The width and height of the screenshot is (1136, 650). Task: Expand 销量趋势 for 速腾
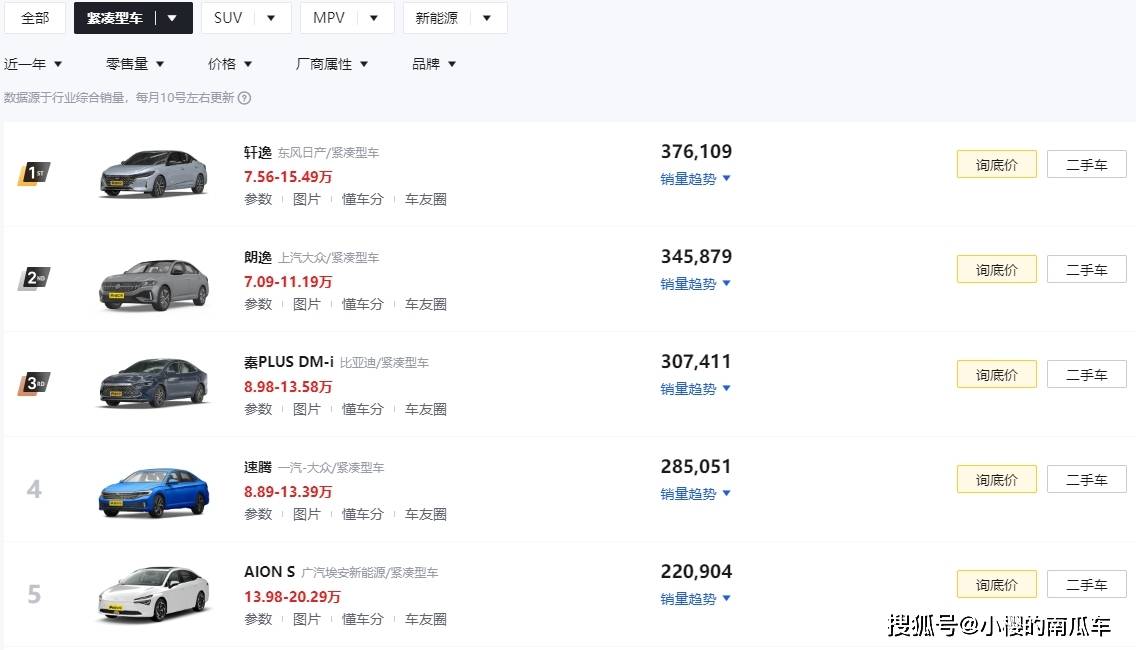(696, 494)
